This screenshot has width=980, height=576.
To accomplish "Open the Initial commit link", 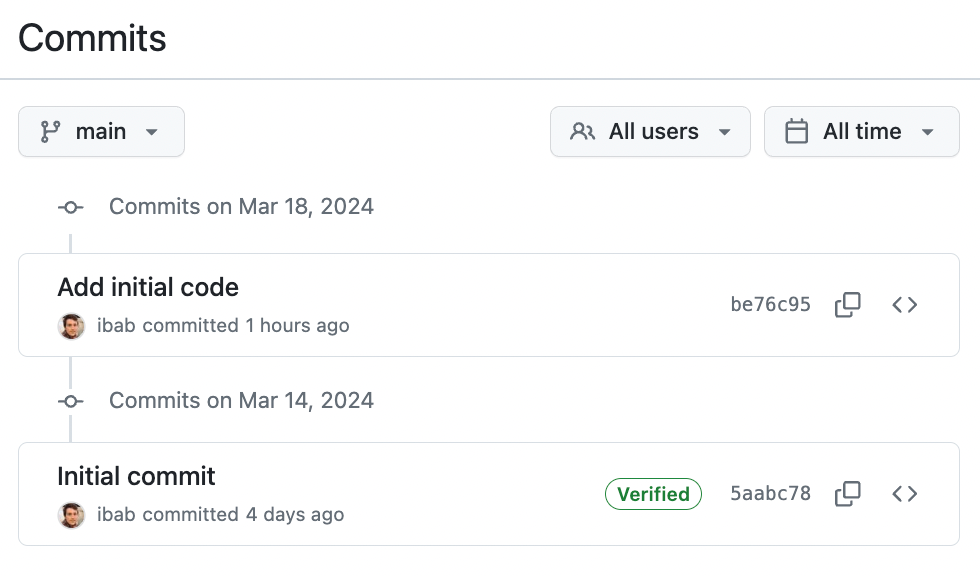I will [x=136, y=476].
